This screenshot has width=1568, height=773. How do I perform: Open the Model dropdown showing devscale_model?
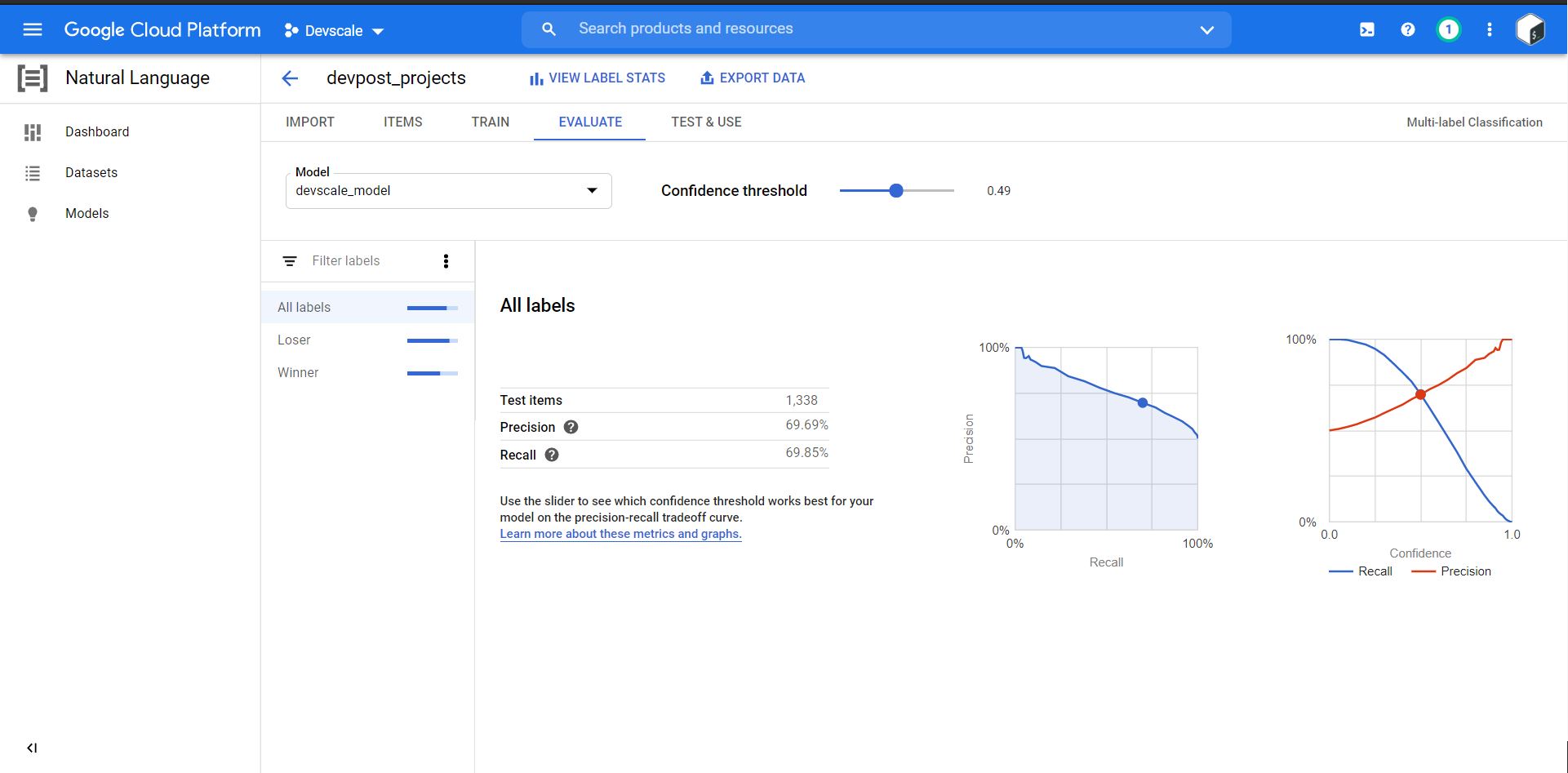click(448, 191)
